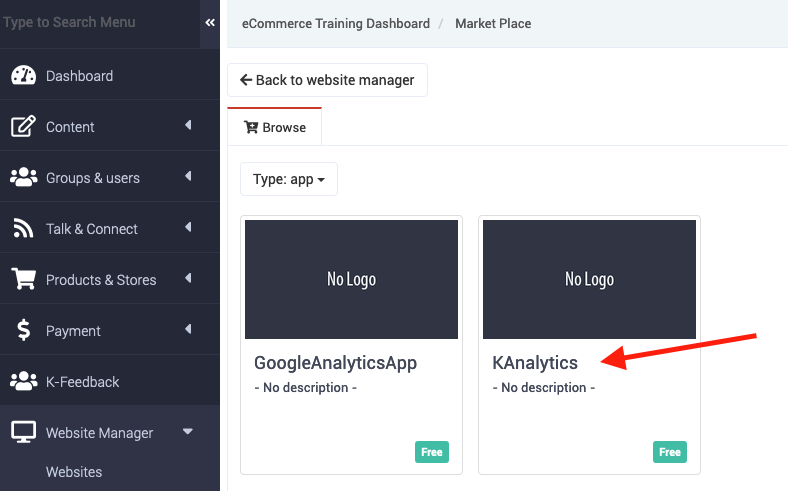Click the search menu input field
This screenshot has height=491, width=788.
(98, 23)
